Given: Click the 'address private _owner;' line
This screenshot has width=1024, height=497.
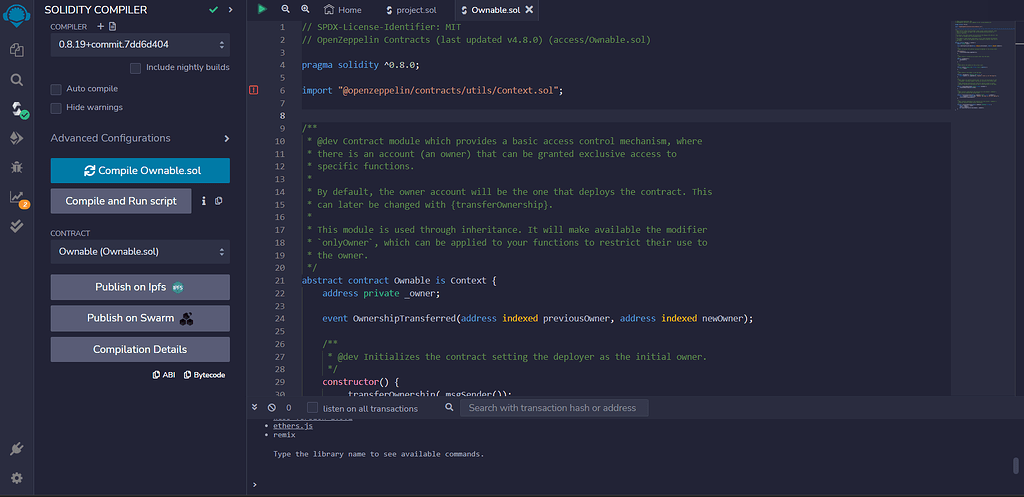Looking at the screenshot, I should (x=381, y=293).
